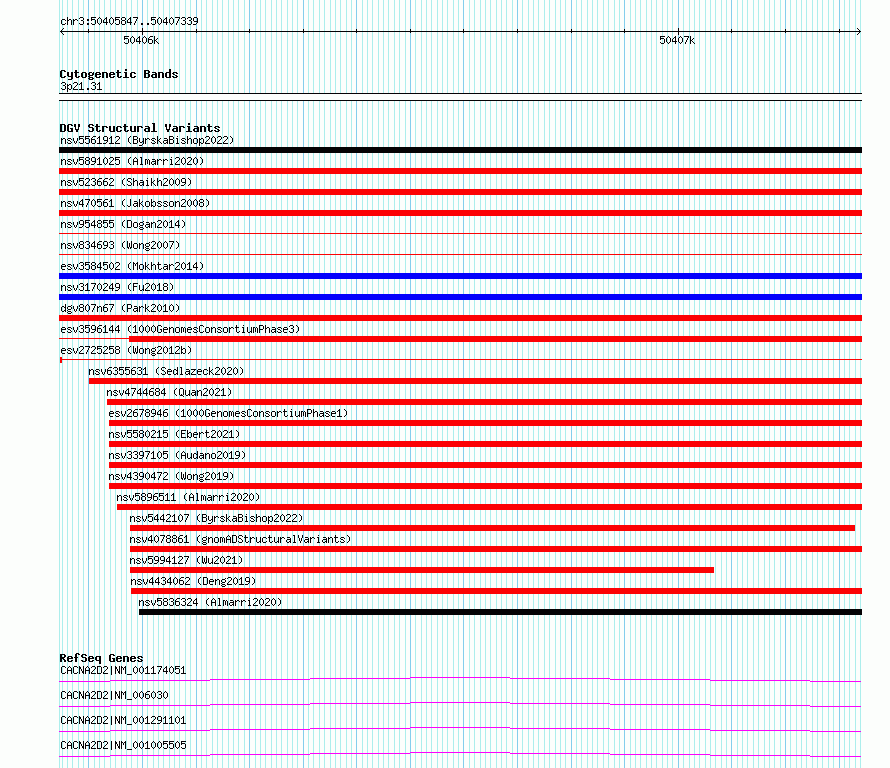Open variant nsv3170249 (Fu2018)

117,287
